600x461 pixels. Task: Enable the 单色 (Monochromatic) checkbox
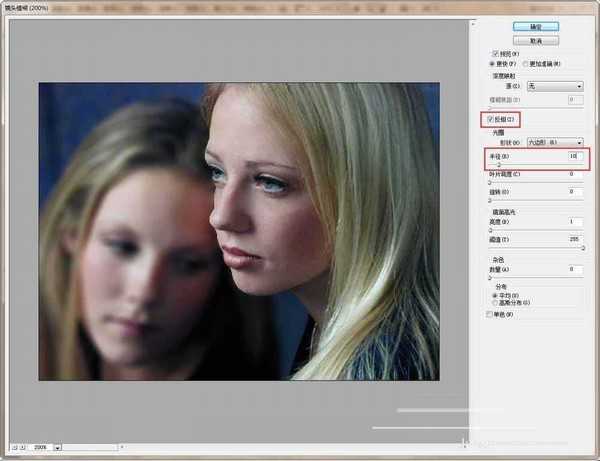tap(489, 314)
